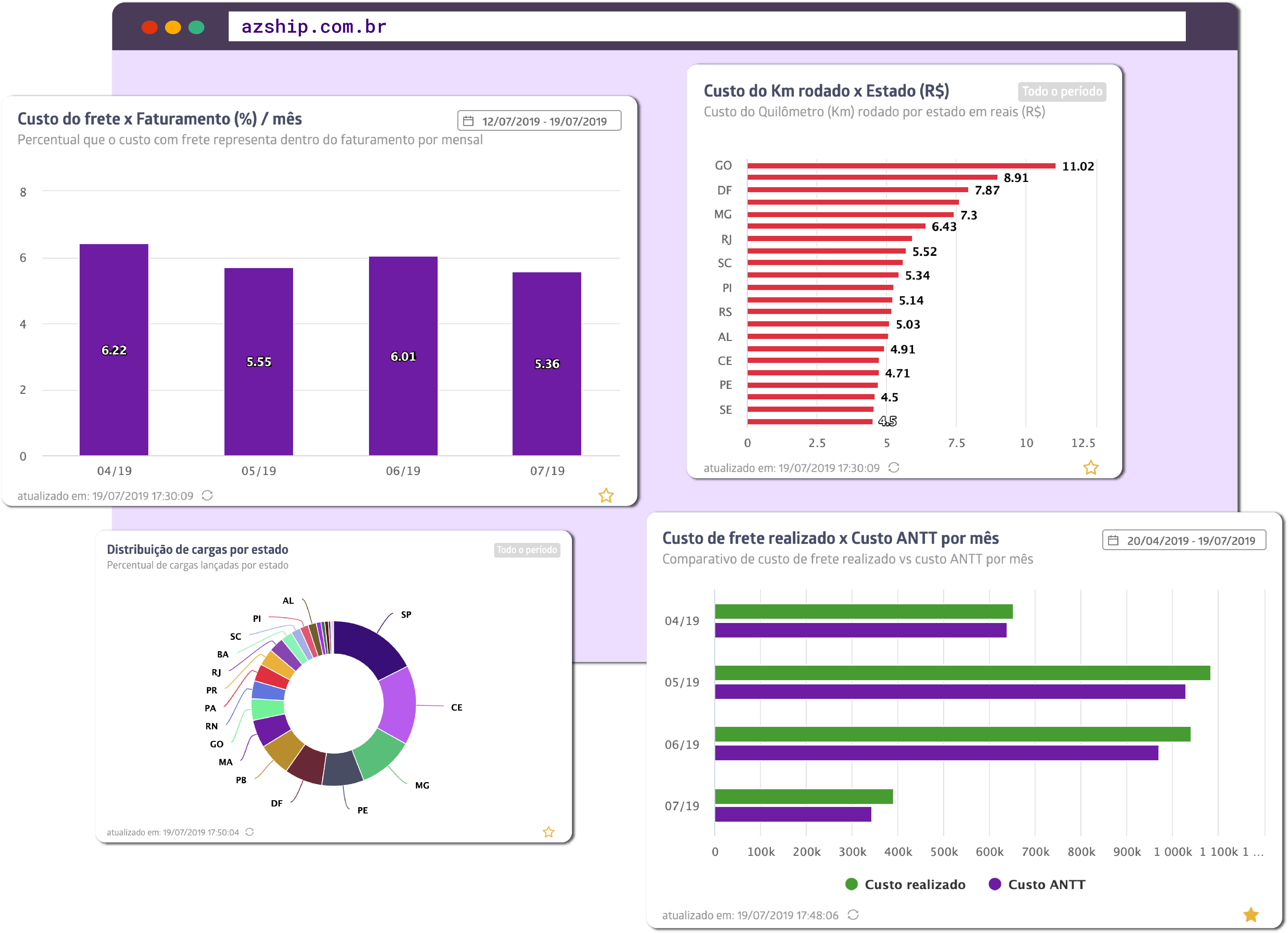Select the 05/19 bar labeled 5.55
Image resolution: width=1288 pixels, height=933 pixels.
[x=258, y=362]
